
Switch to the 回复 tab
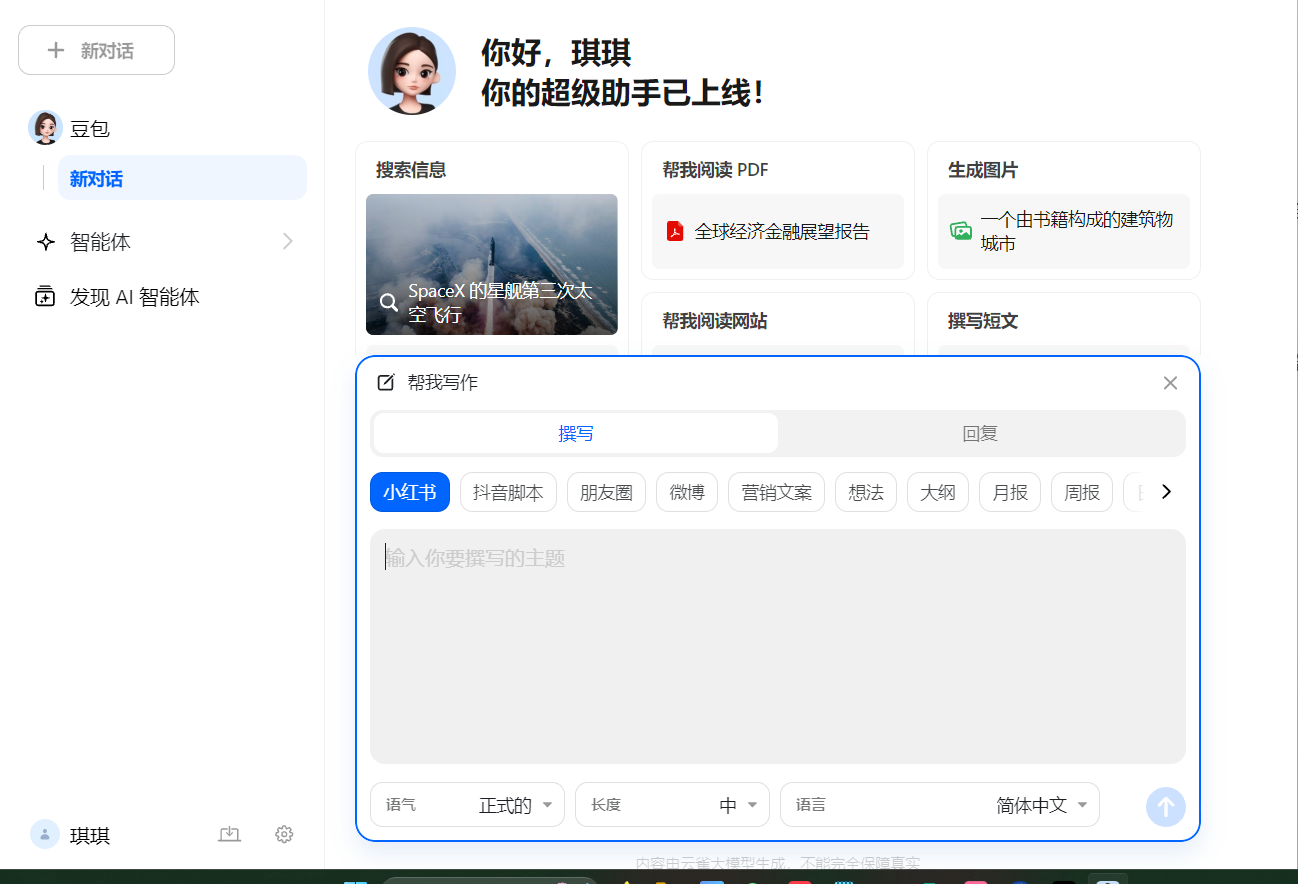click(x=980, y=433)
